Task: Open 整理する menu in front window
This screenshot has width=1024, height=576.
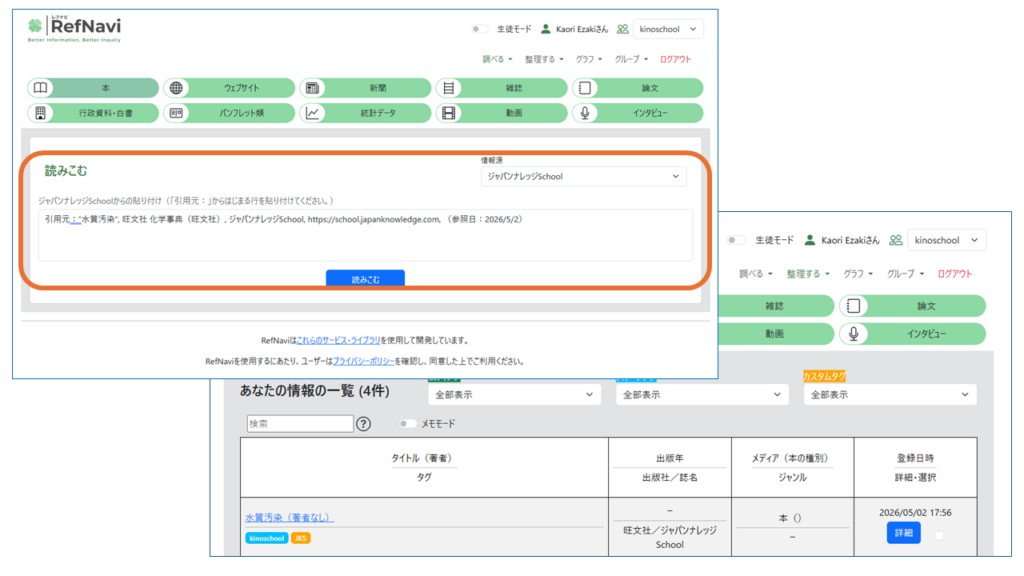Action: pyautogui.click(x=543, y=59)
